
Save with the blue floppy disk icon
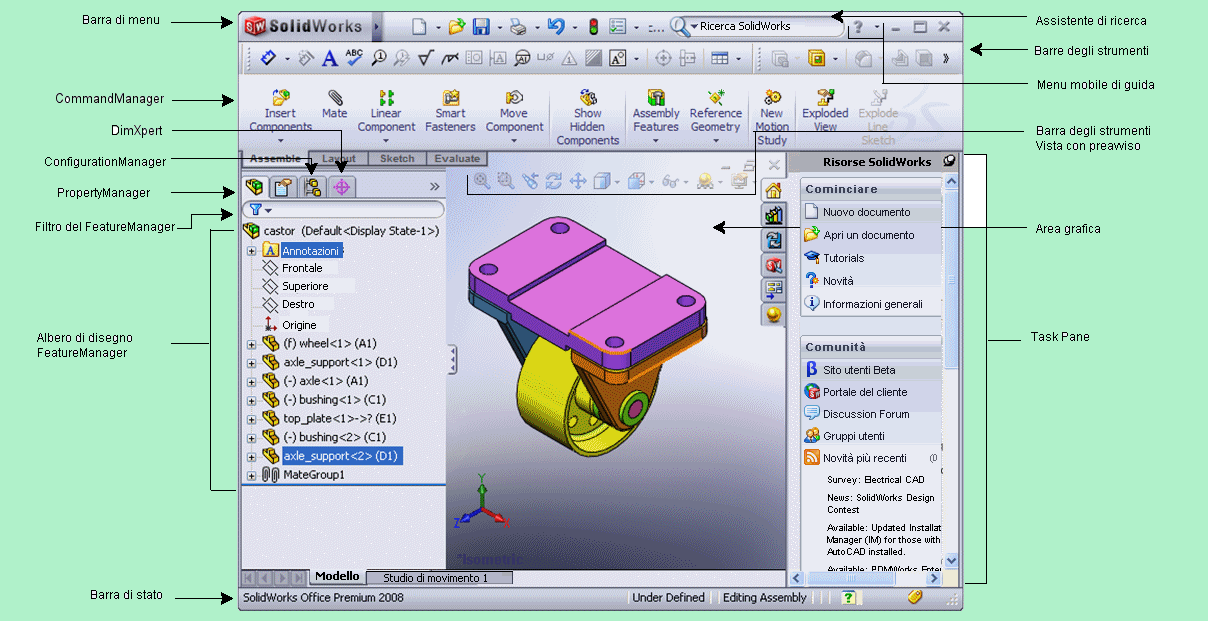coord(482,27)
